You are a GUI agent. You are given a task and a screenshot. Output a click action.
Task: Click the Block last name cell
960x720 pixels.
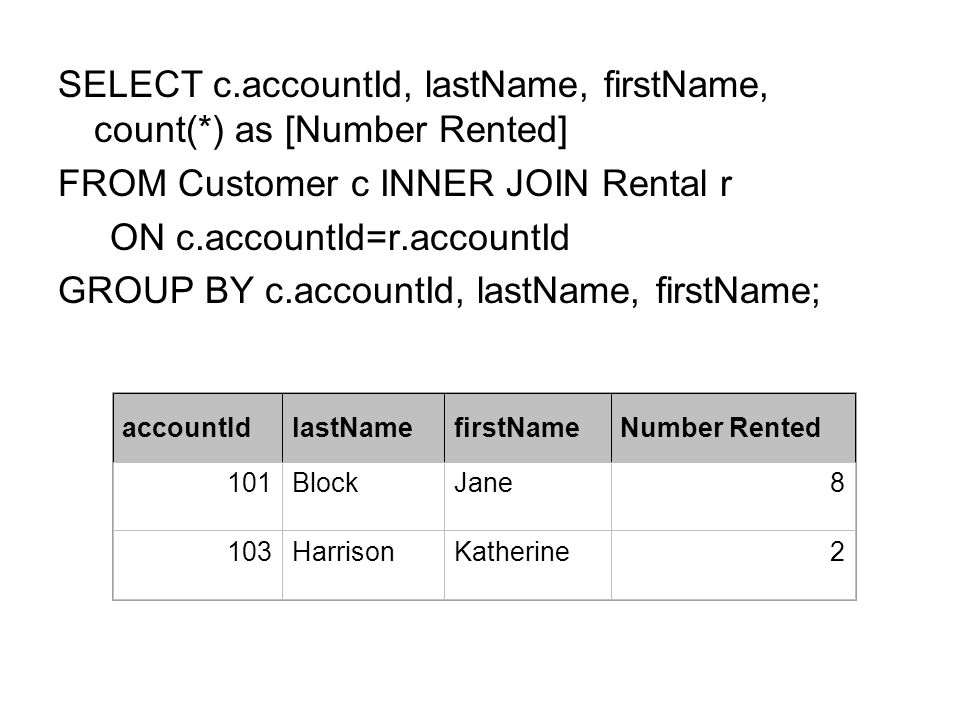tap(364, 497)
